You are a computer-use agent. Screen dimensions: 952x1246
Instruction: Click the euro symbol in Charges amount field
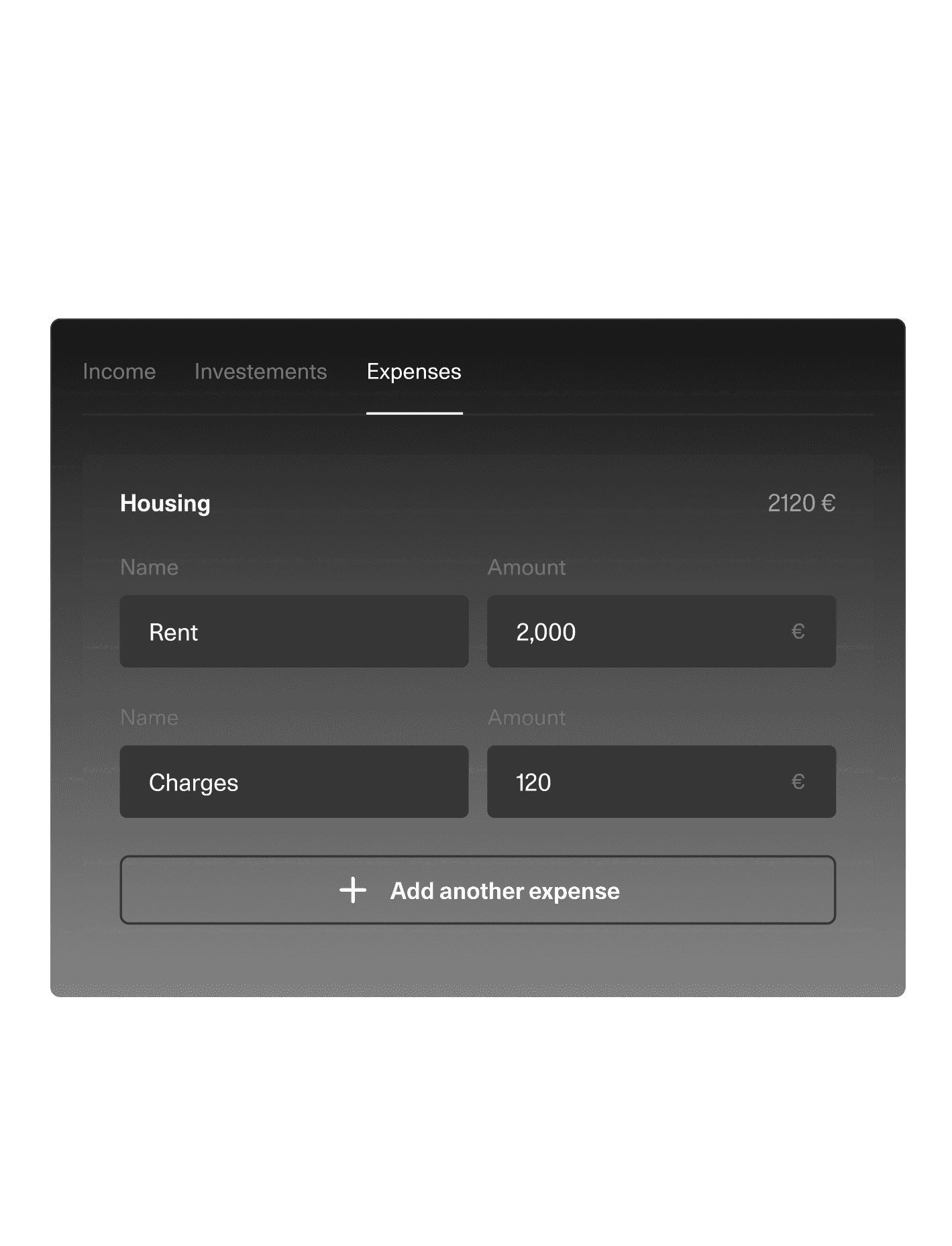(797, 782)
